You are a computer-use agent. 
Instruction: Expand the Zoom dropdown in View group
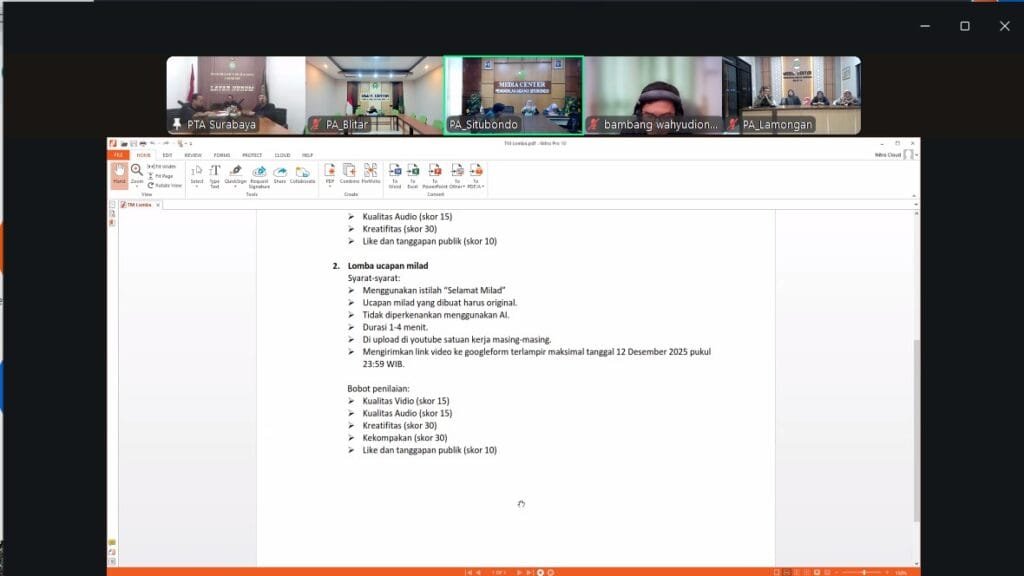click(136, 187)
